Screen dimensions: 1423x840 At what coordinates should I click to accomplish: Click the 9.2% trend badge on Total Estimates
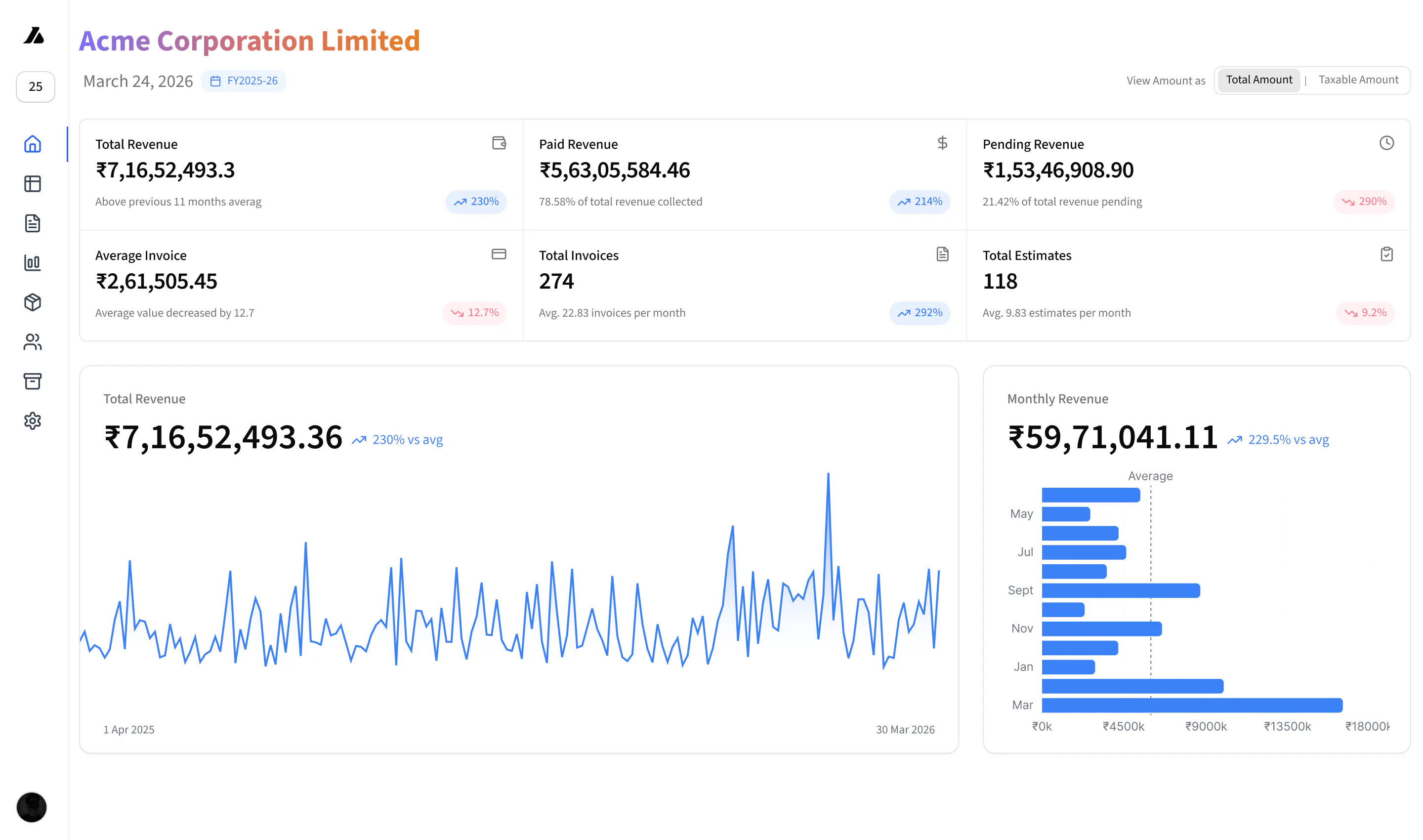coord(1365,313)
